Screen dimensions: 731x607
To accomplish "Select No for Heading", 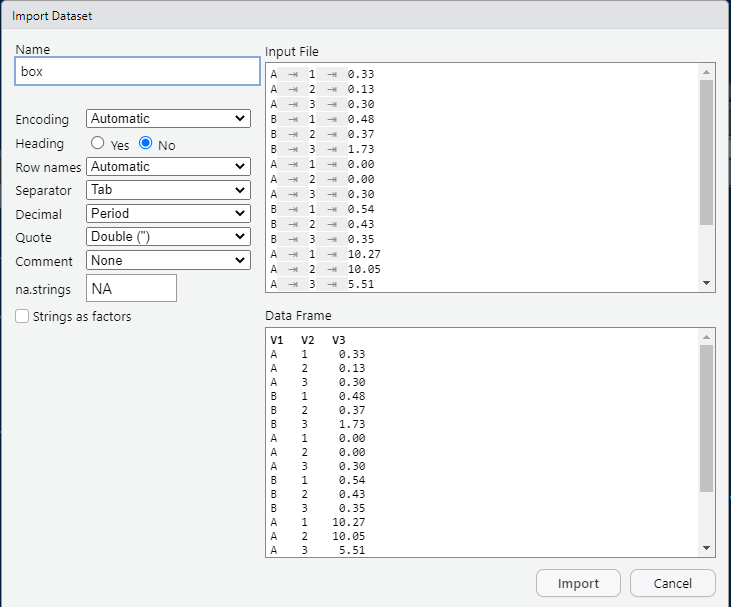I will coord(145,143).
